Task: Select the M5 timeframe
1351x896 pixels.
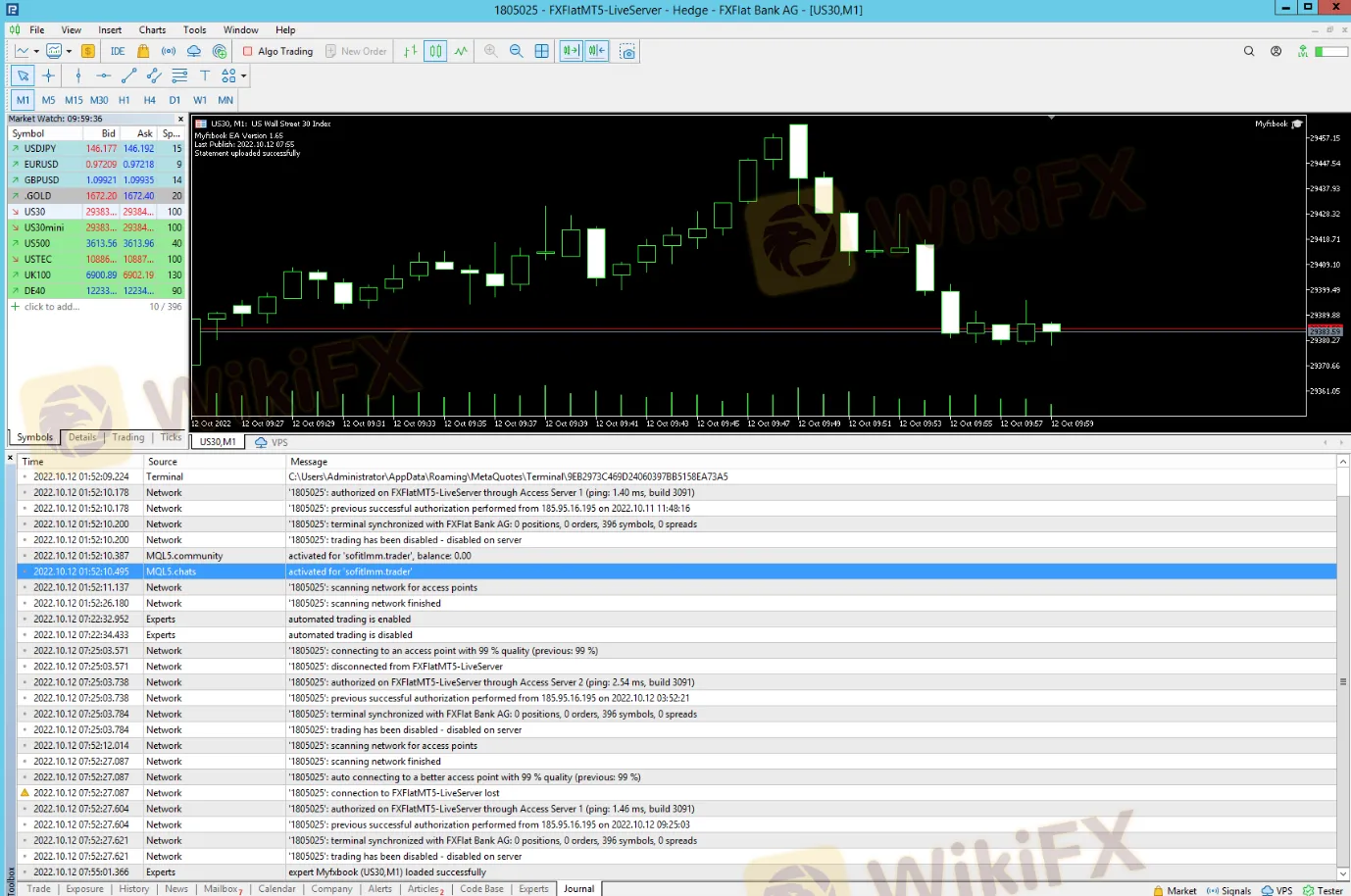Action: click(48, 100)
